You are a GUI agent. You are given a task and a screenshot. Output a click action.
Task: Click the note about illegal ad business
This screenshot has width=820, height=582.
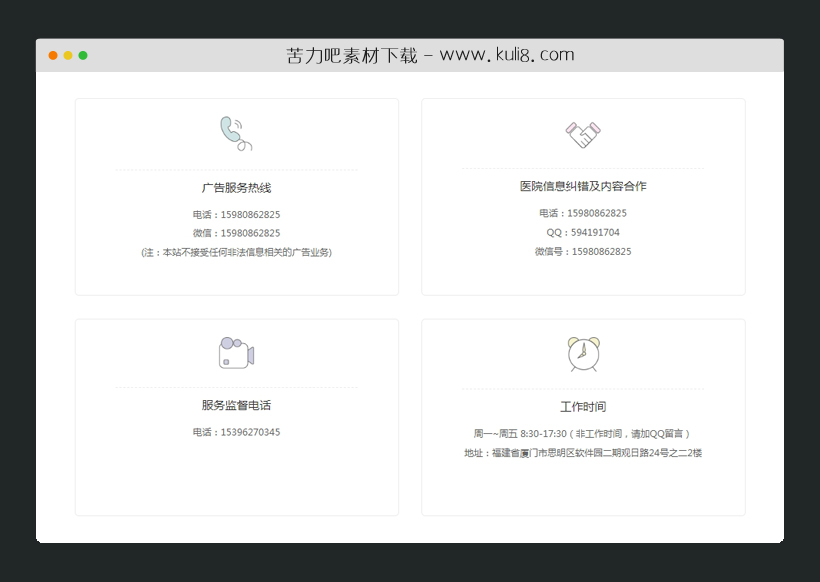coord(235,253)
